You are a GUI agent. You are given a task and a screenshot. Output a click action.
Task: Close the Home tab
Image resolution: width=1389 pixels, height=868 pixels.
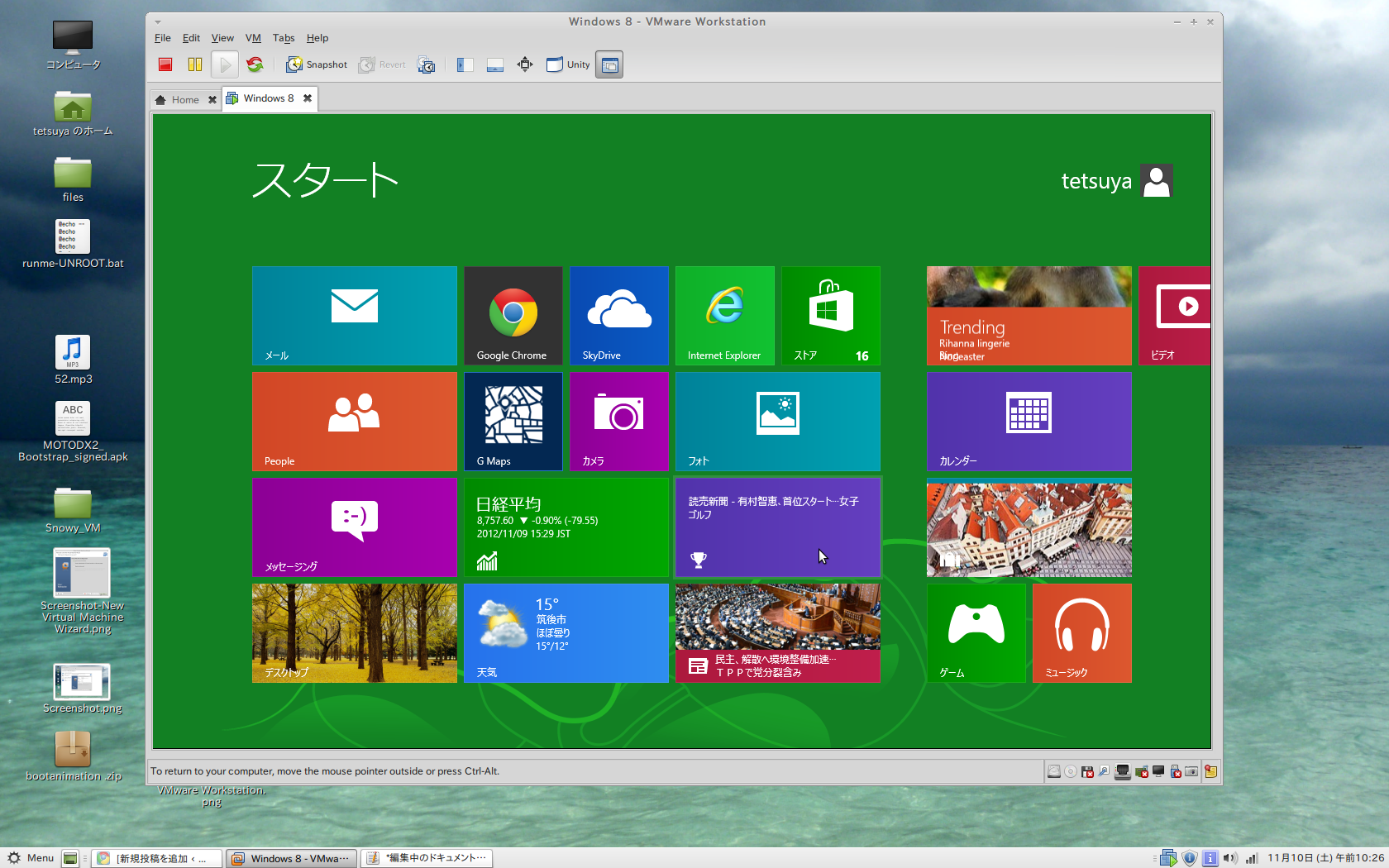point(212,99)
